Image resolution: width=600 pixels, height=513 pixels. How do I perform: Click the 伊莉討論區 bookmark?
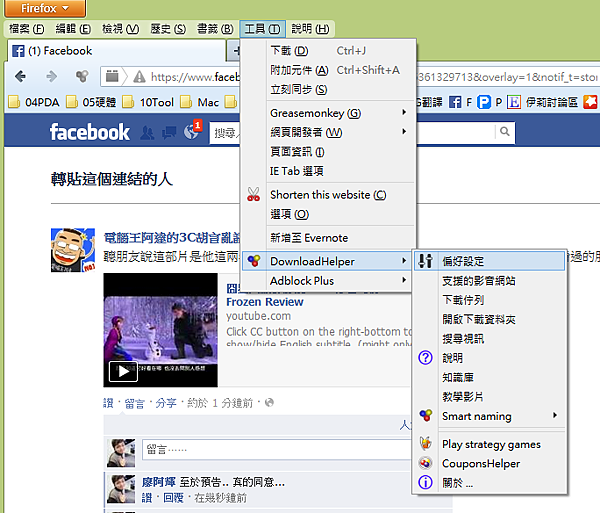pos(543,102)
